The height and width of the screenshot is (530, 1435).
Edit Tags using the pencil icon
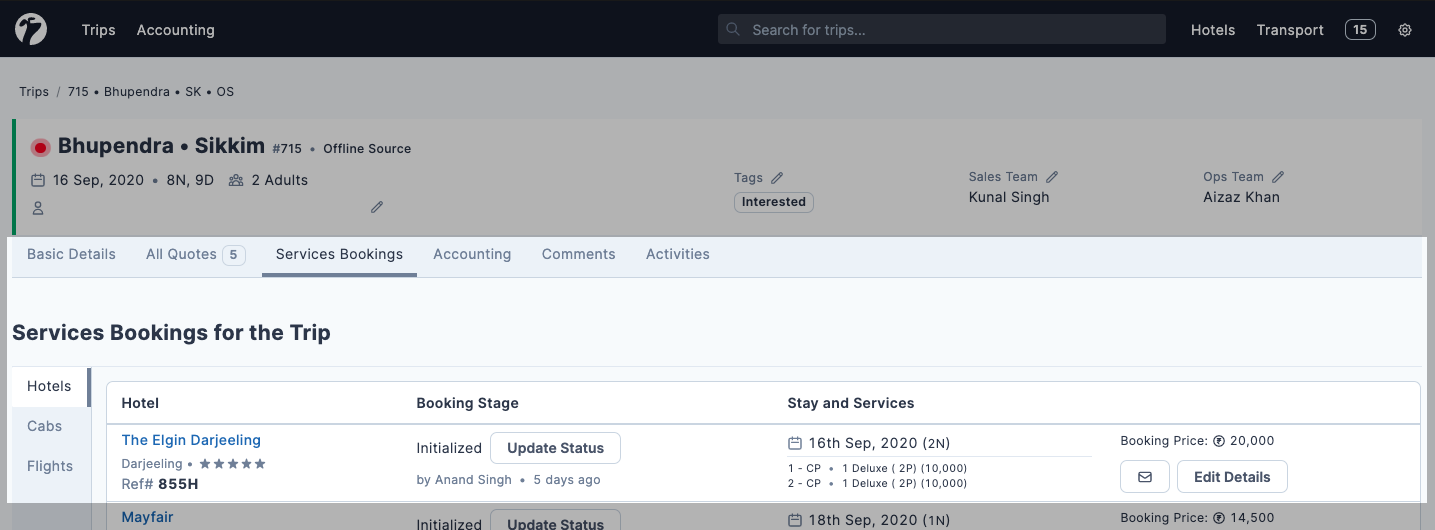point(777,177)
